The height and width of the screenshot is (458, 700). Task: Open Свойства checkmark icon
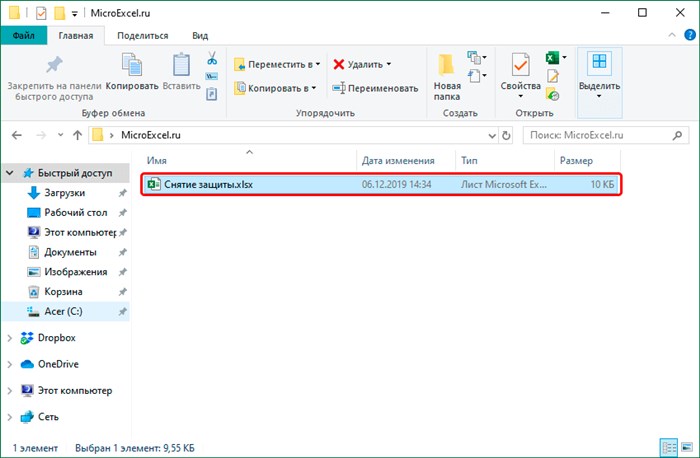[521, 65]
